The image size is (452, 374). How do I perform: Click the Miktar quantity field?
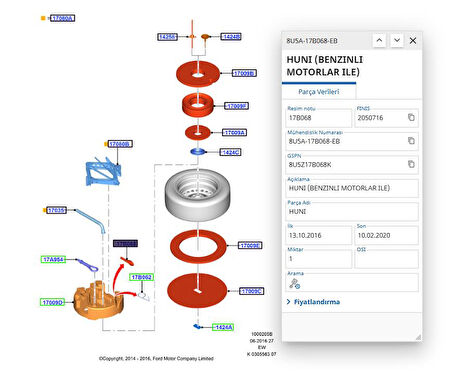(x=319, y=259)
